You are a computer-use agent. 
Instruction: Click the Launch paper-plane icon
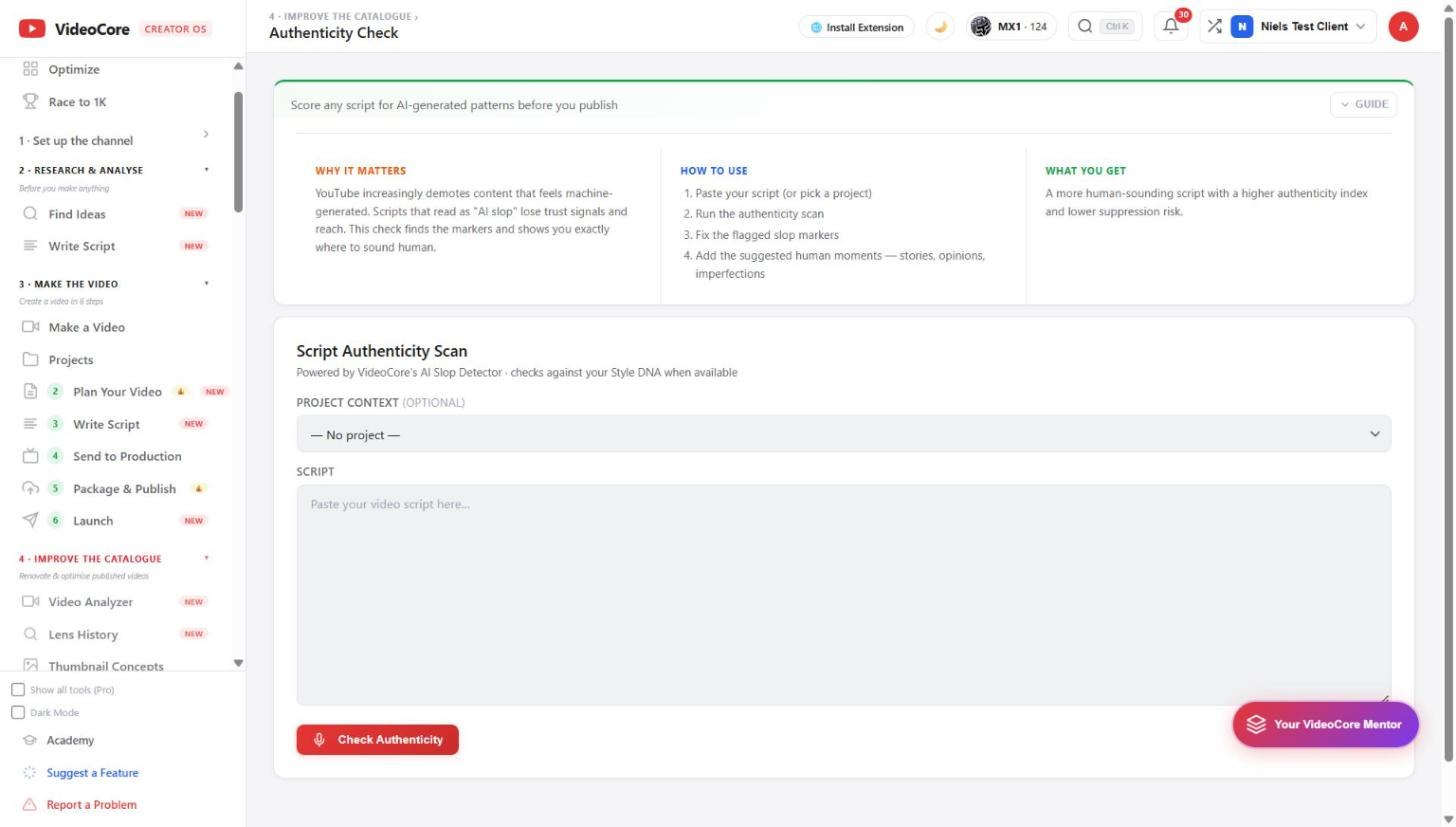pos(30,521)
